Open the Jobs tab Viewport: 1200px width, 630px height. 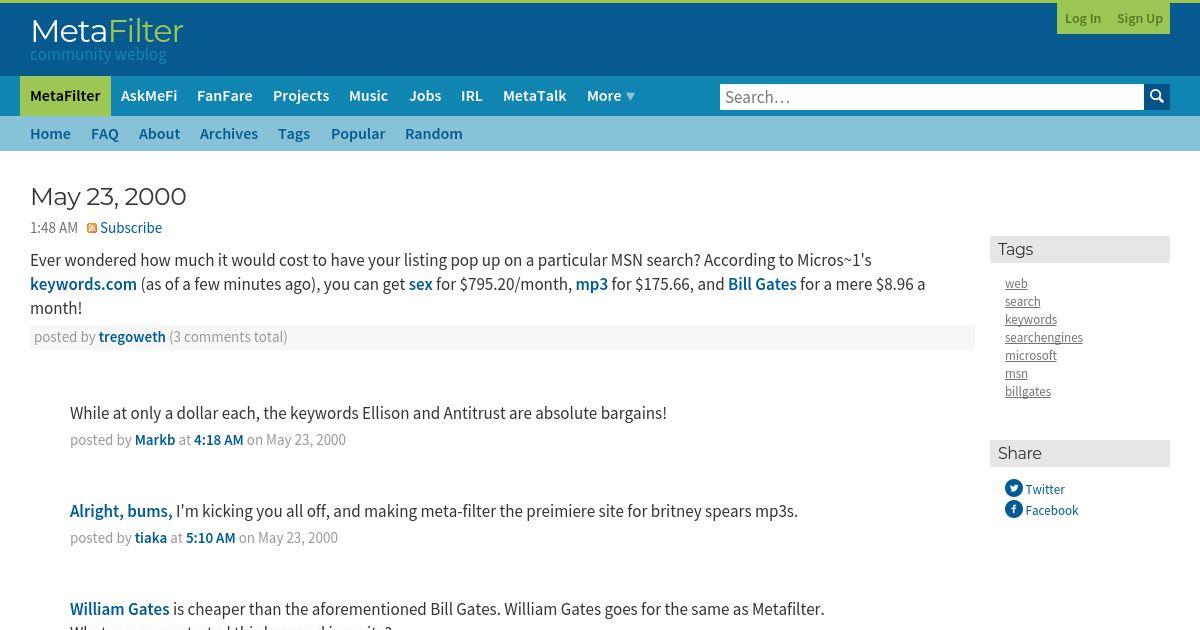tap(425, 96)
